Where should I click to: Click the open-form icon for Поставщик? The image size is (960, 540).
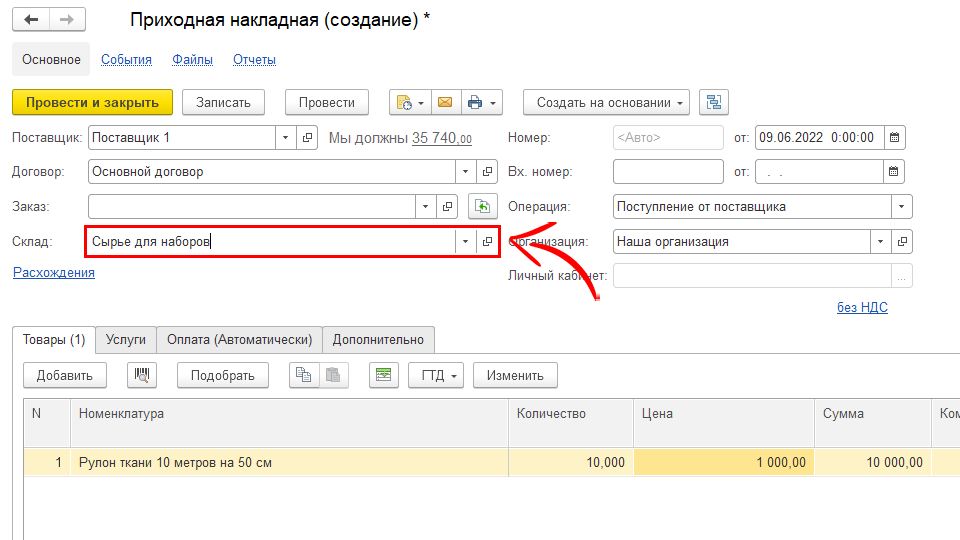[307, 138]
